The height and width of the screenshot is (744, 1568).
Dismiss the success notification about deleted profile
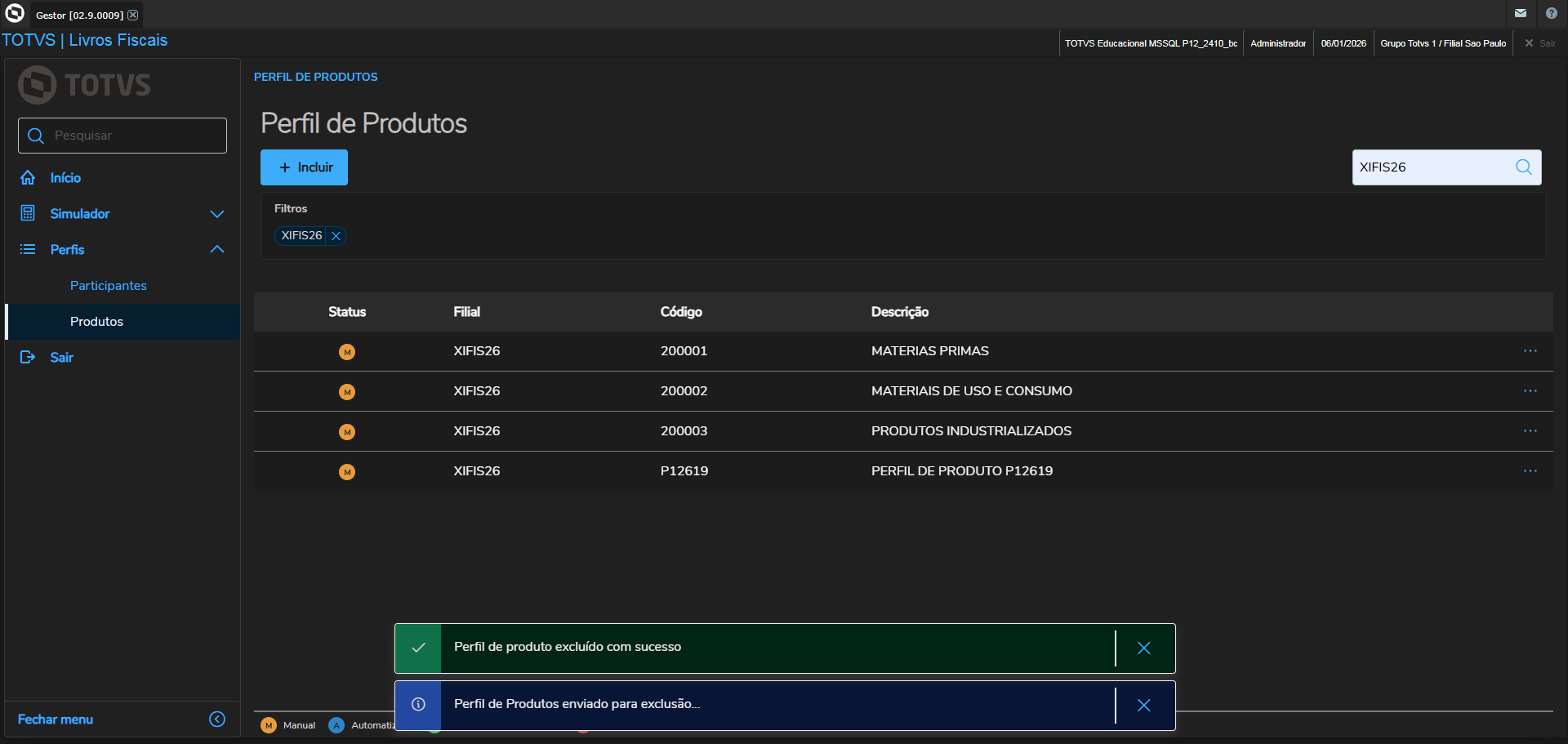(1143, 648)
